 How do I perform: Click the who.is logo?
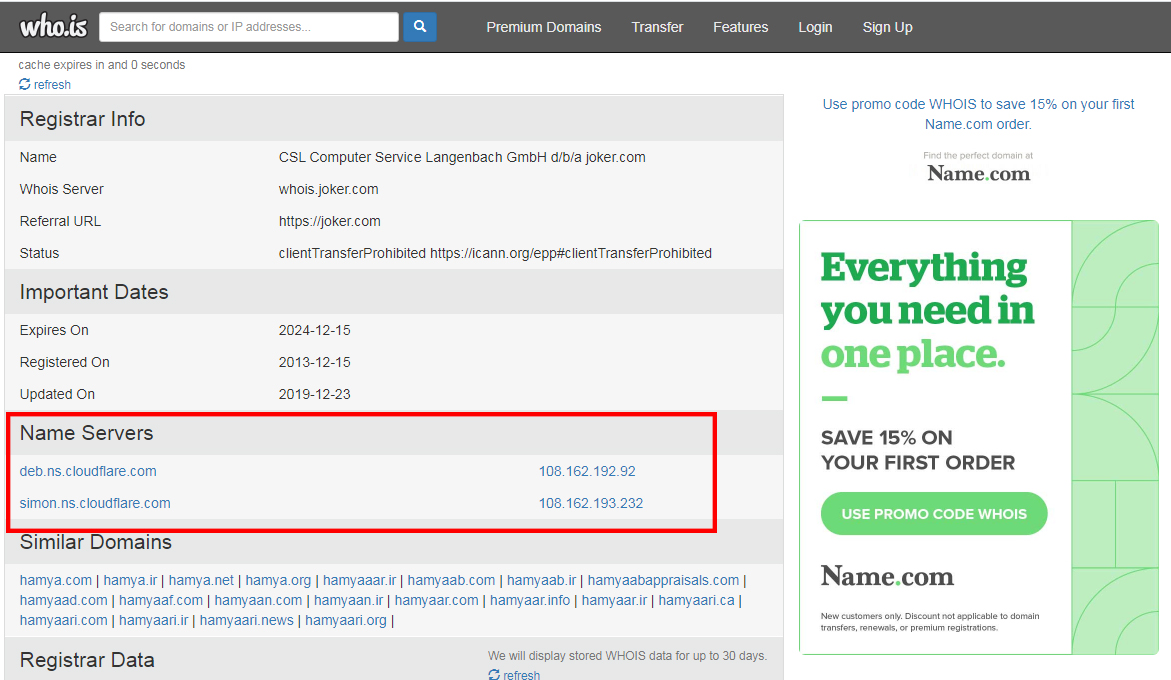(53, 27)
